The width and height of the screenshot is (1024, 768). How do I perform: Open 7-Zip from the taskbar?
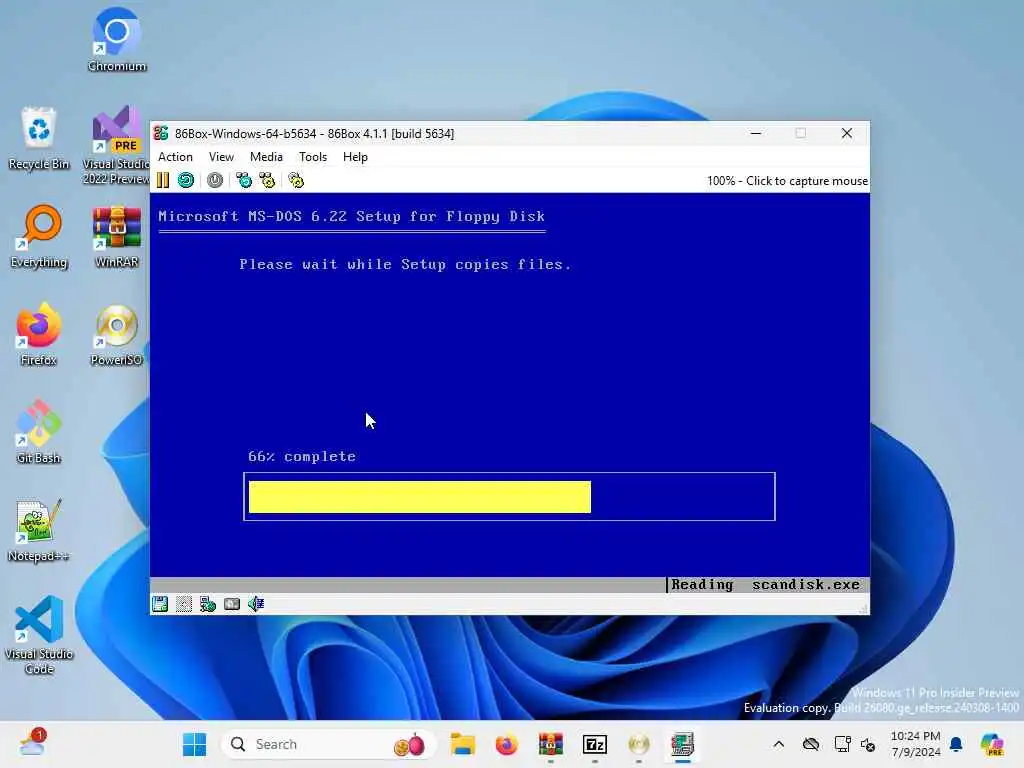(x=595, y=744)
